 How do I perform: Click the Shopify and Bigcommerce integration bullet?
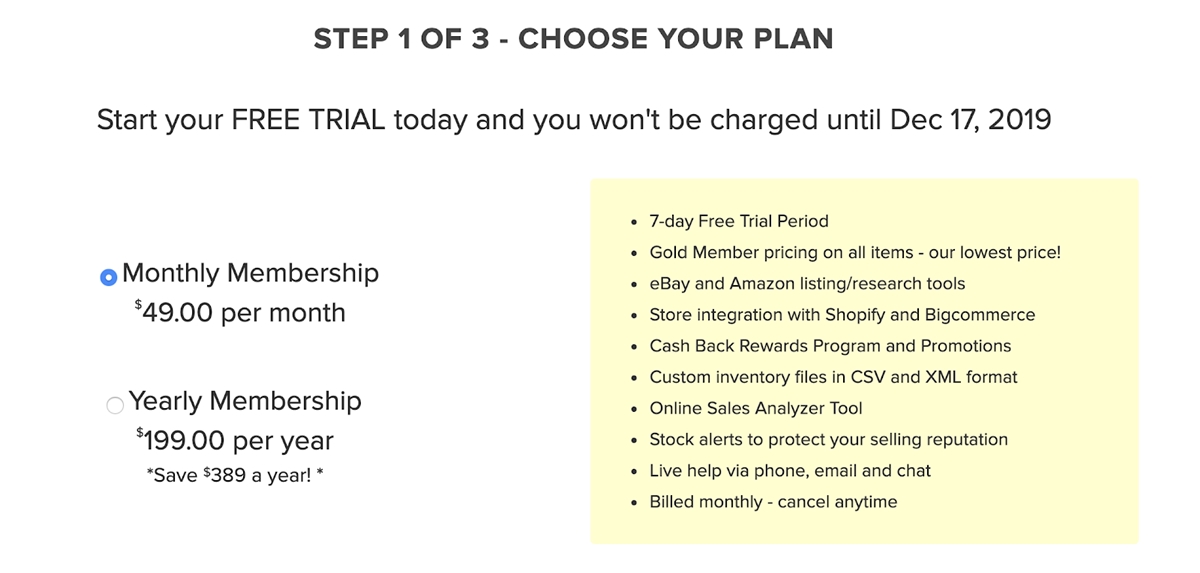842,315
